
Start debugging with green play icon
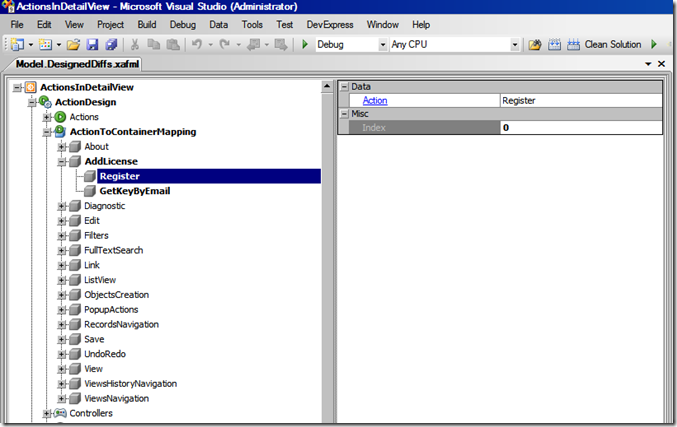[305, 44]
